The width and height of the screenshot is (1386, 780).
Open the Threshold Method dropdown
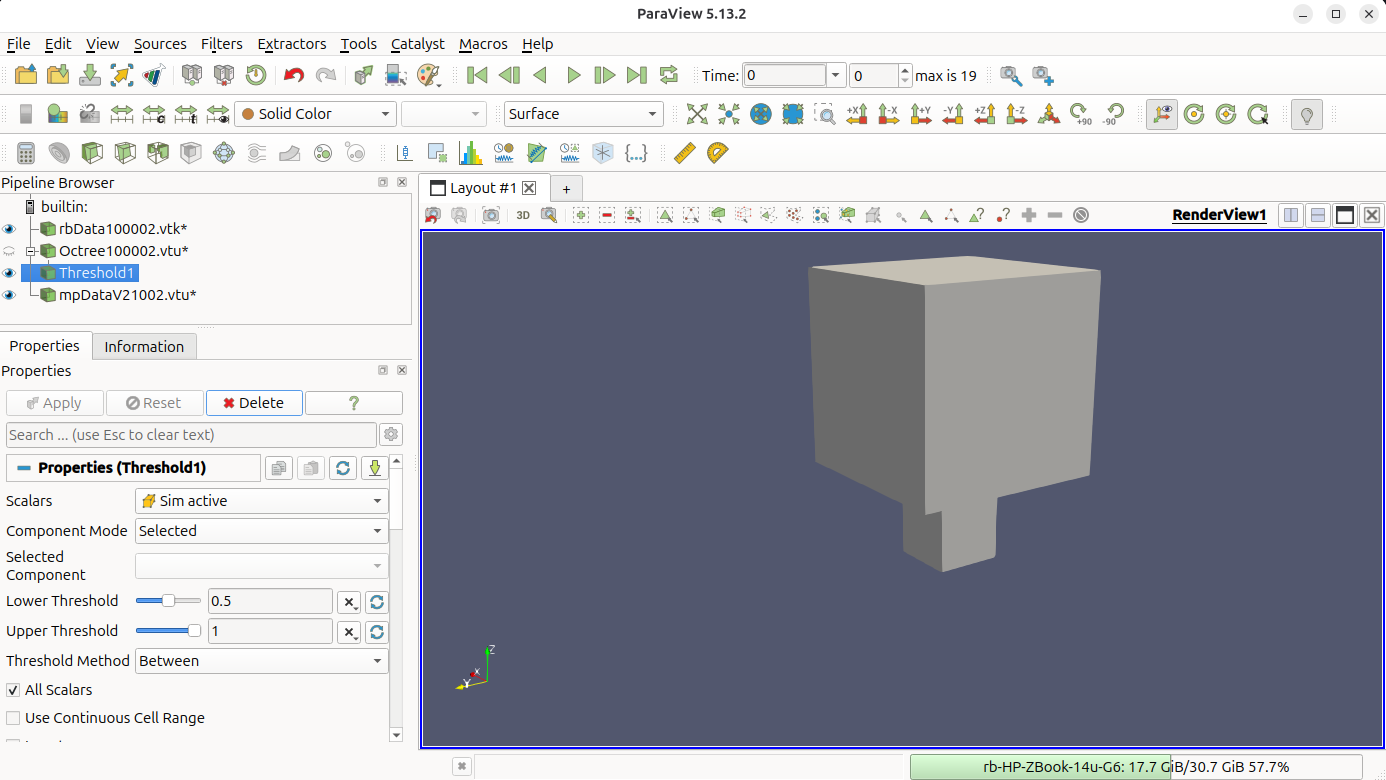(262, 661)
